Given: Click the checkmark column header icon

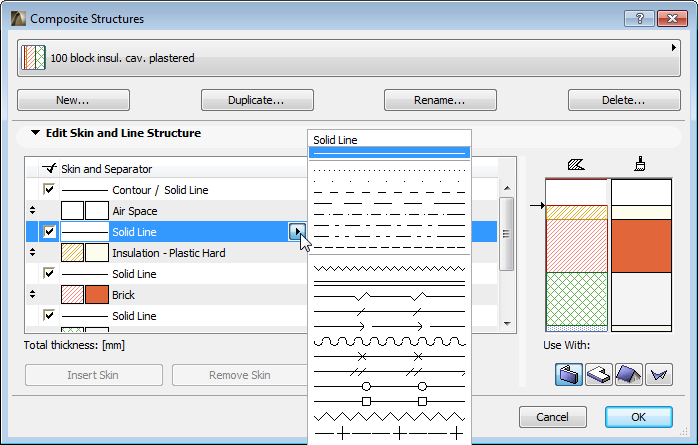Looking at the screenshot, I should (x=49, y=168).
